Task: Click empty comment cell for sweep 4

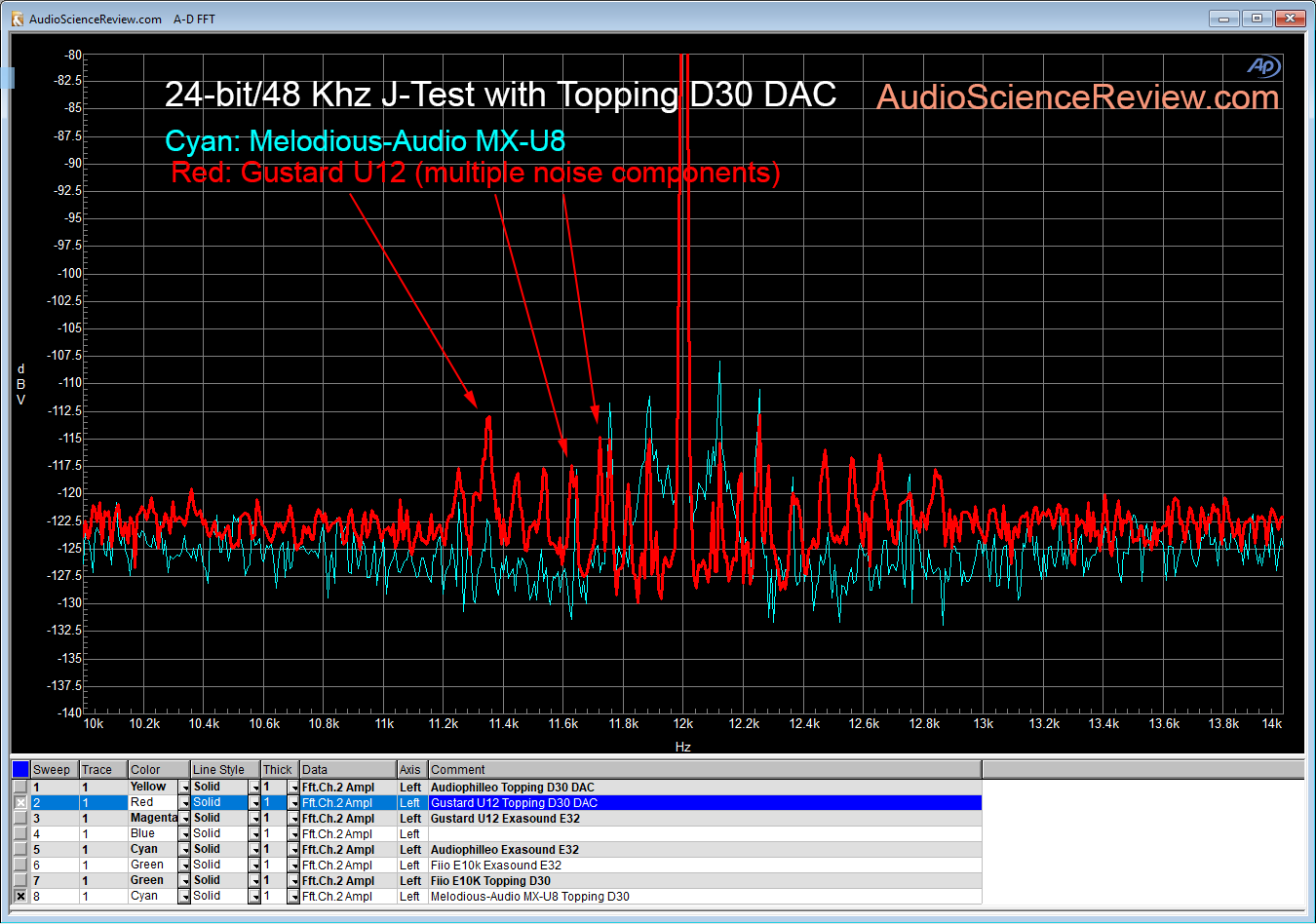Action: [x=705, y=834]
